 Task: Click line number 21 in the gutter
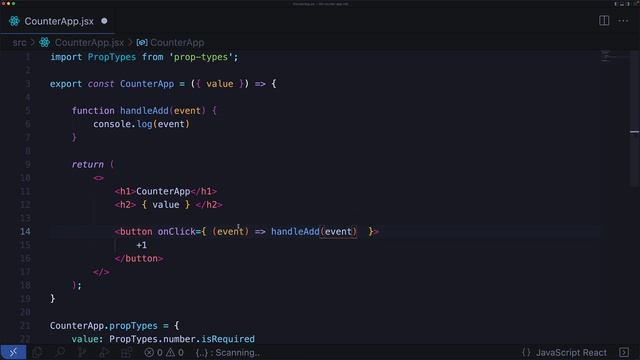(25, 326)
